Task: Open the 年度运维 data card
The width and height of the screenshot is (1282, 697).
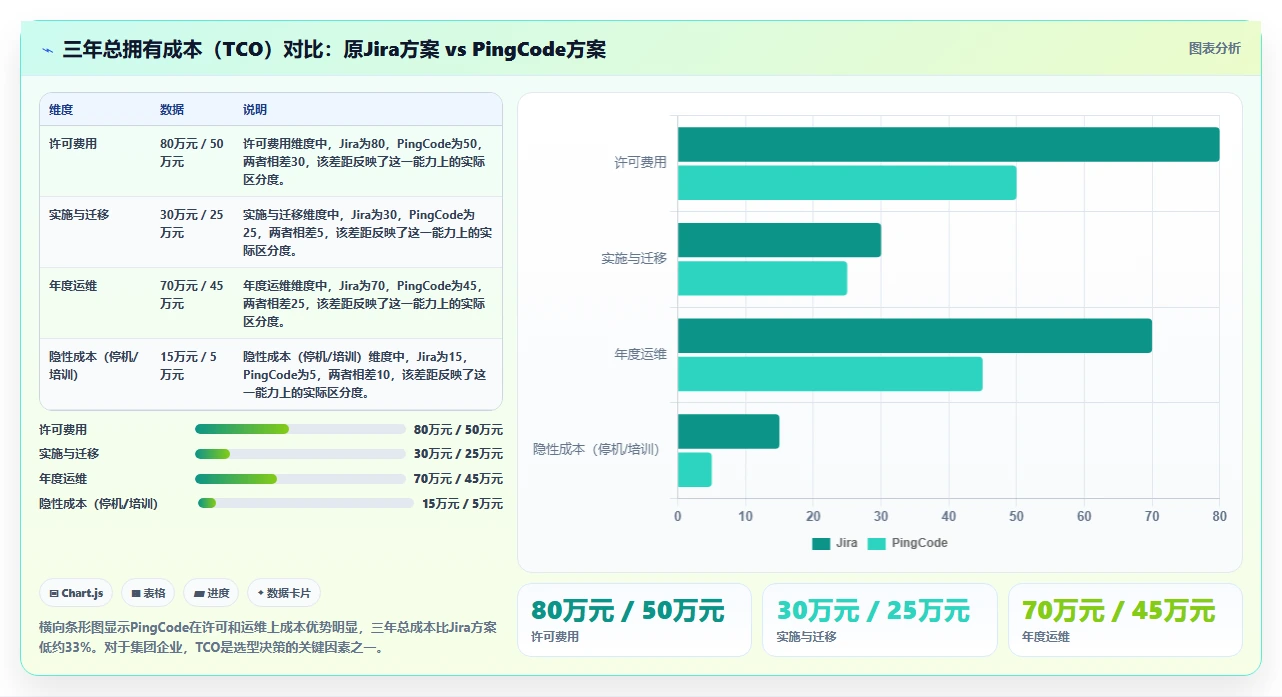Action: coord(1125,620)
